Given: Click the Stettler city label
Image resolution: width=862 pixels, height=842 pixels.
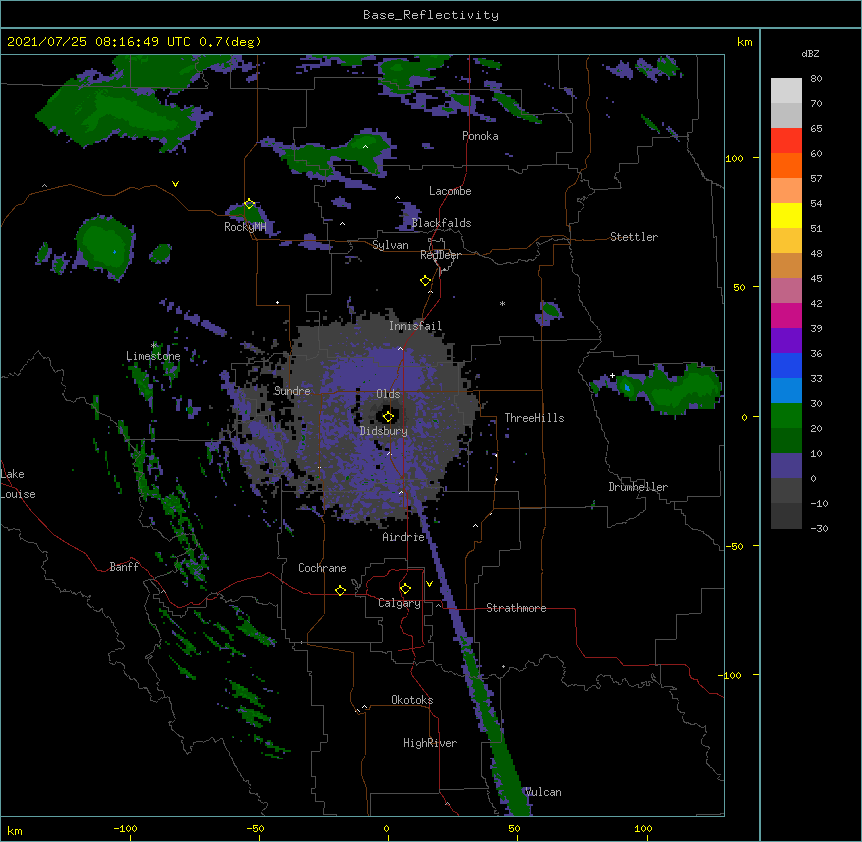Looking at the screenshot, I should pyautogui.click(x=634, y=237).
